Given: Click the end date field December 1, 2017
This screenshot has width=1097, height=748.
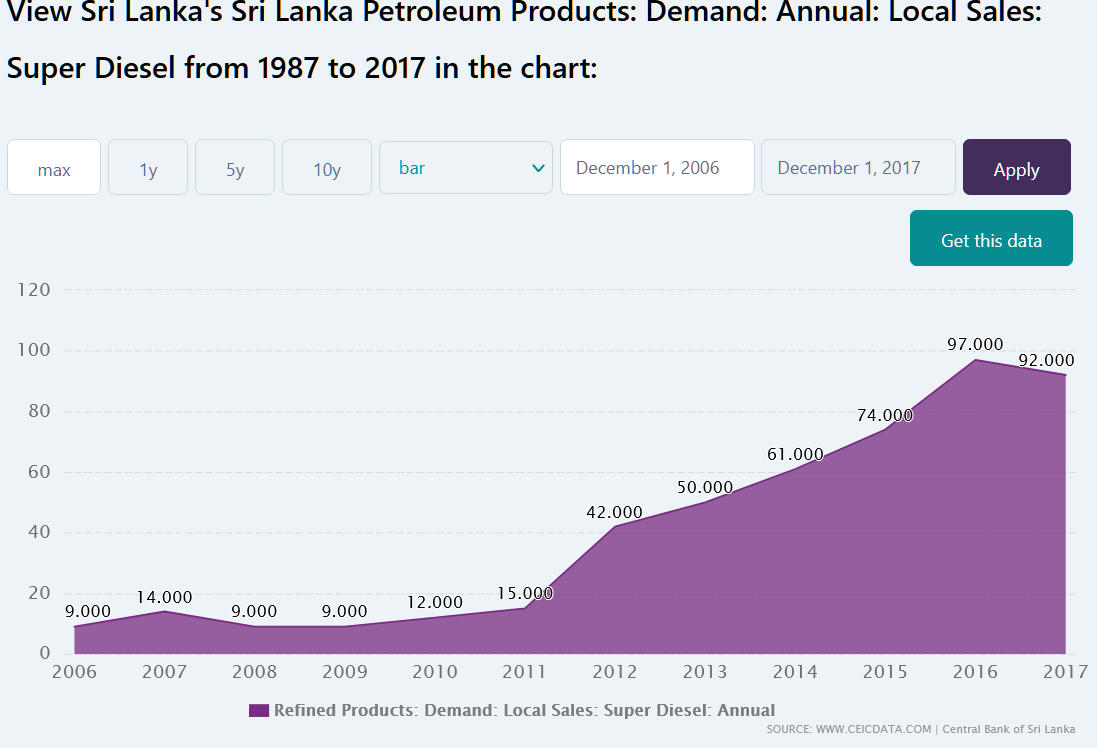Looking at the screenshot, I should pyautogui.click(x=858, y=167).
